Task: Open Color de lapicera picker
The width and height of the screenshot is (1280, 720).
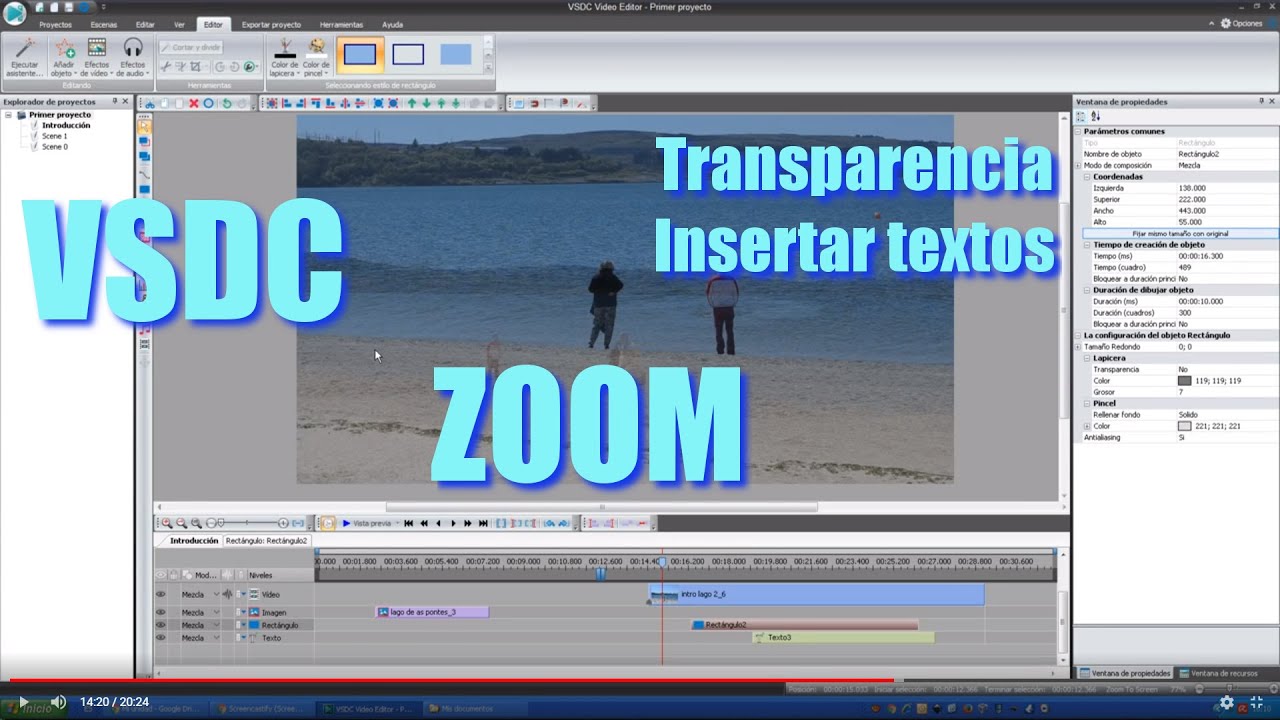Action: point(285,57)
